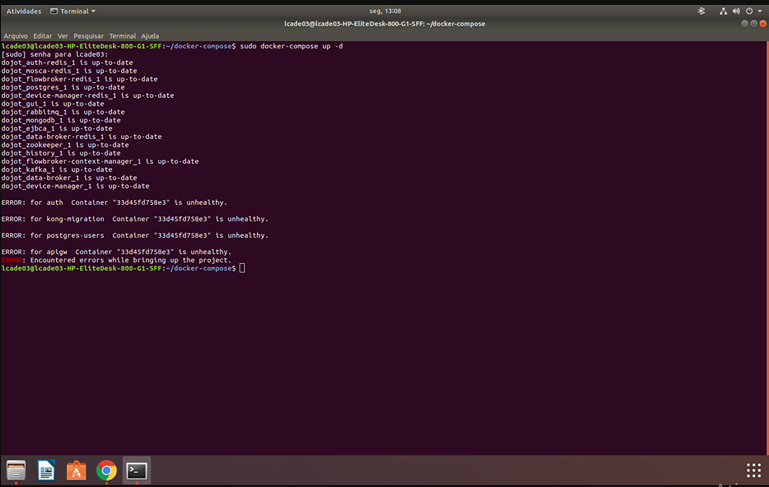Click 'dojot_flowbroker-redis_1 is up-to-date' line
Viewport: 769px width, 487px height.
(x=79, y=79)
